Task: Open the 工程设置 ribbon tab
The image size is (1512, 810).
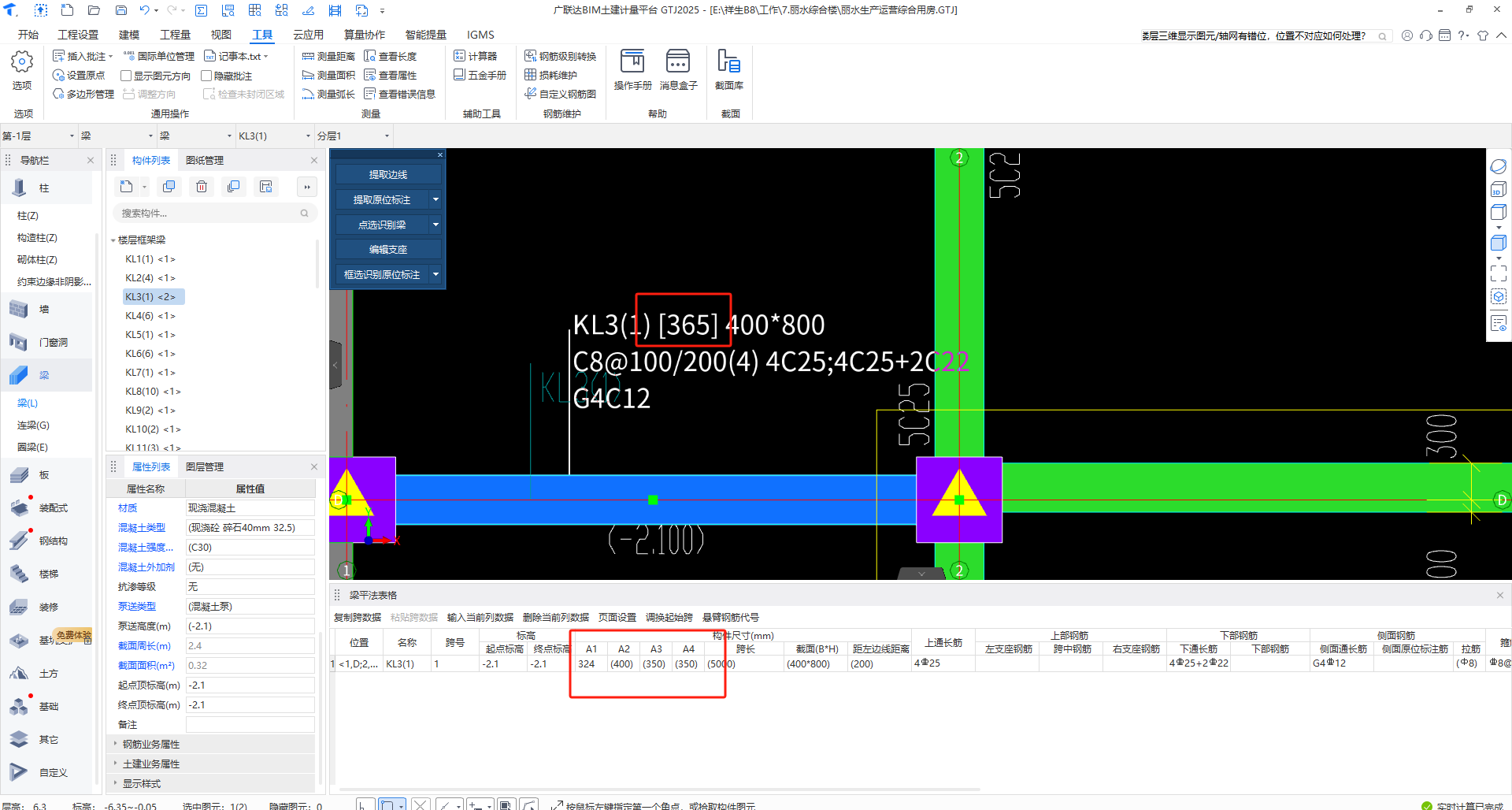Action: click(78, 35)
